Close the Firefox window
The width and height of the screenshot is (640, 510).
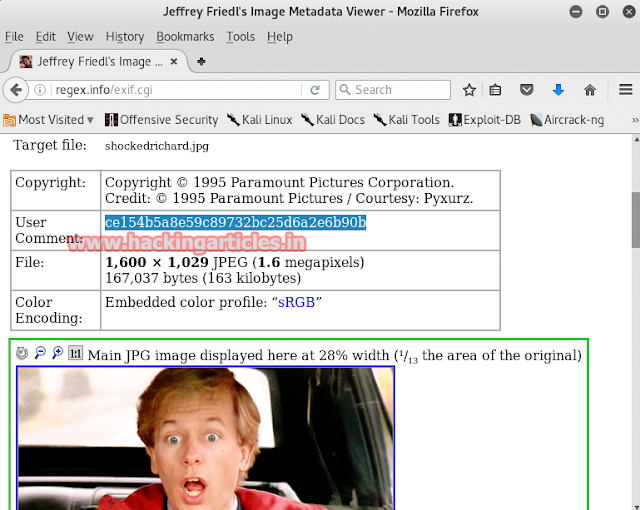[629, 11]
